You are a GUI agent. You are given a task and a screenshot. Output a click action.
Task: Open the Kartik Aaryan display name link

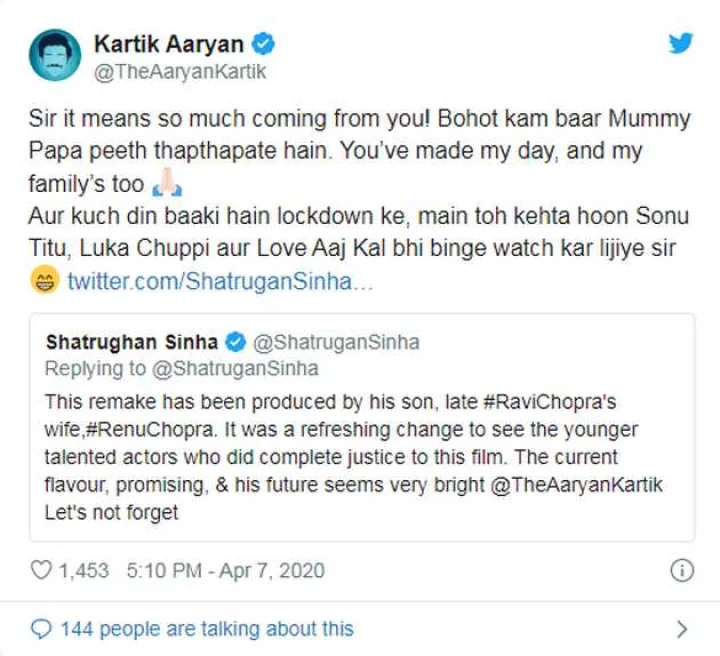point(169,44)
